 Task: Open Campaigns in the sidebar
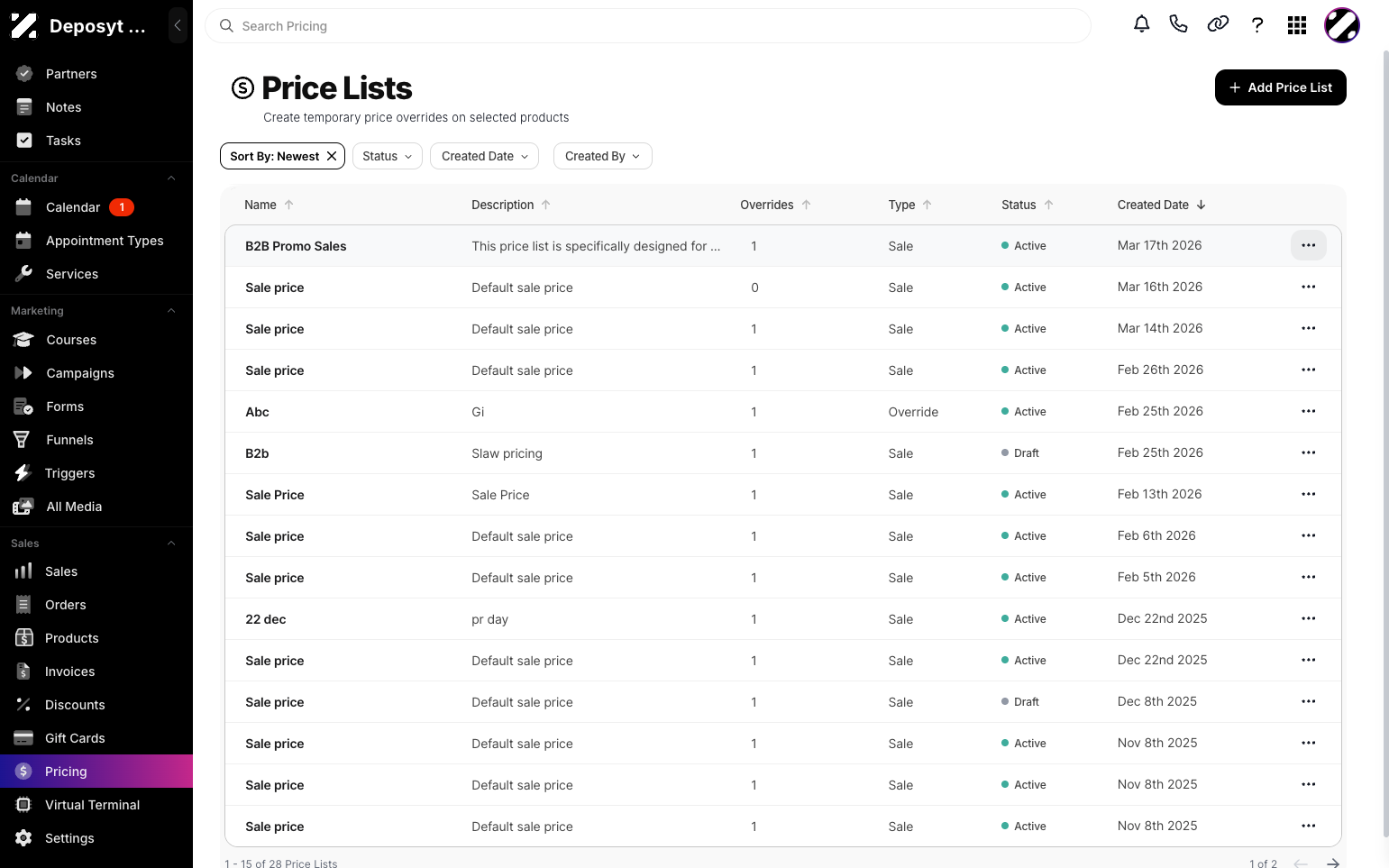[96, 373]
